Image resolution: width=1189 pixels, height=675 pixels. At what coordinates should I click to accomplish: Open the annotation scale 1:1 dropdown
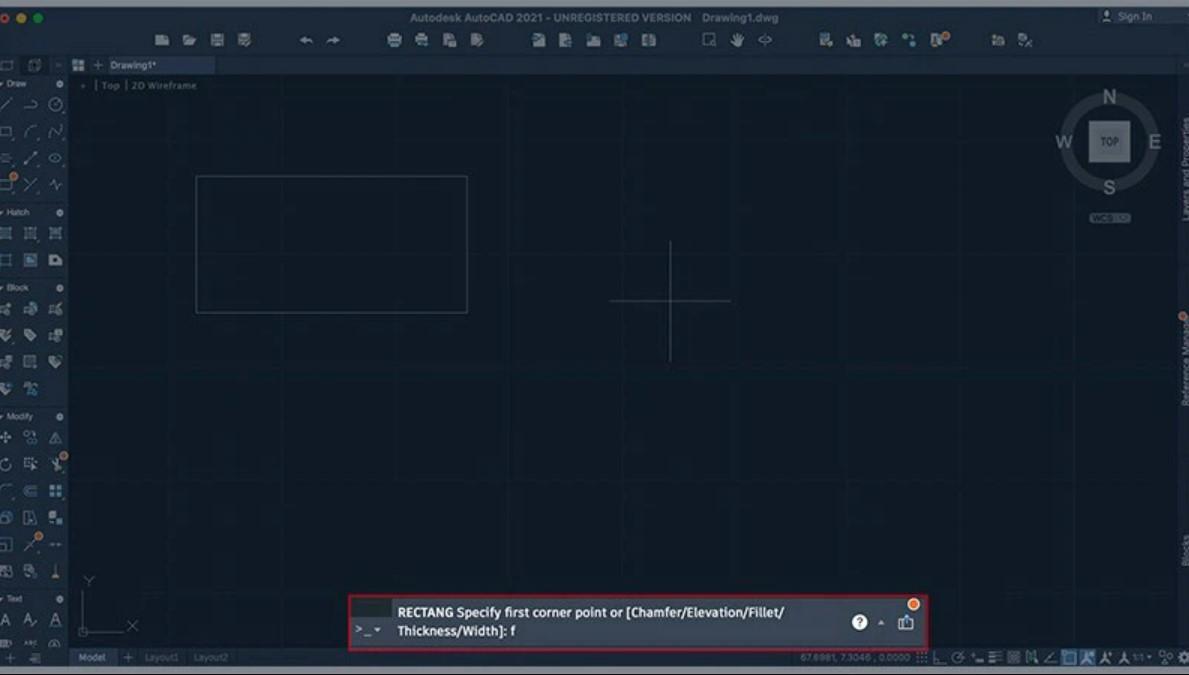point(1141,658)
